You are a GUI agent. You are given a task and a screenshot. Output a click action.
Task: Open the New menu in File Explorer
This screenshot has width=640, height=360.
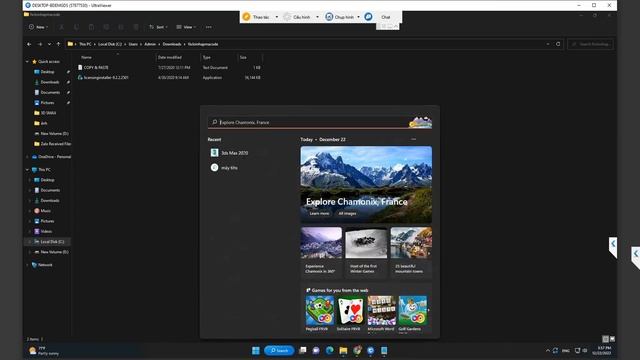pyautogui.click(x=38, y=27)
